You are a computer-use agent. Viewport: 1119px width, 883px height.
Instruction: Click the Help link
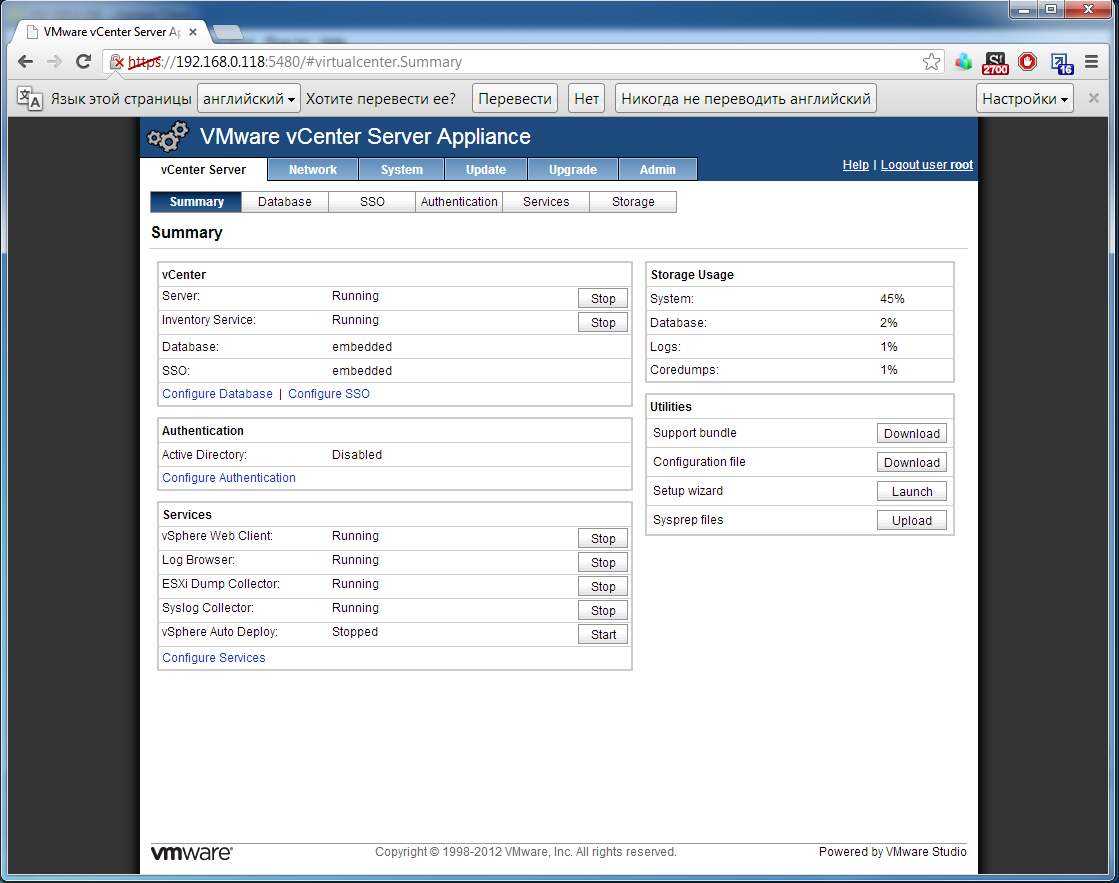856,165
